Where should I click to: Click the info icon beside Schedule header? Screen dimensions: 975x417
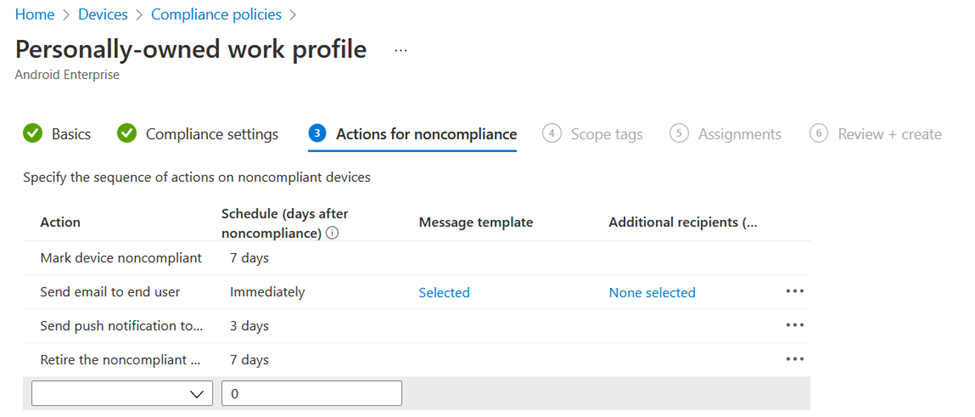[331, 234]
